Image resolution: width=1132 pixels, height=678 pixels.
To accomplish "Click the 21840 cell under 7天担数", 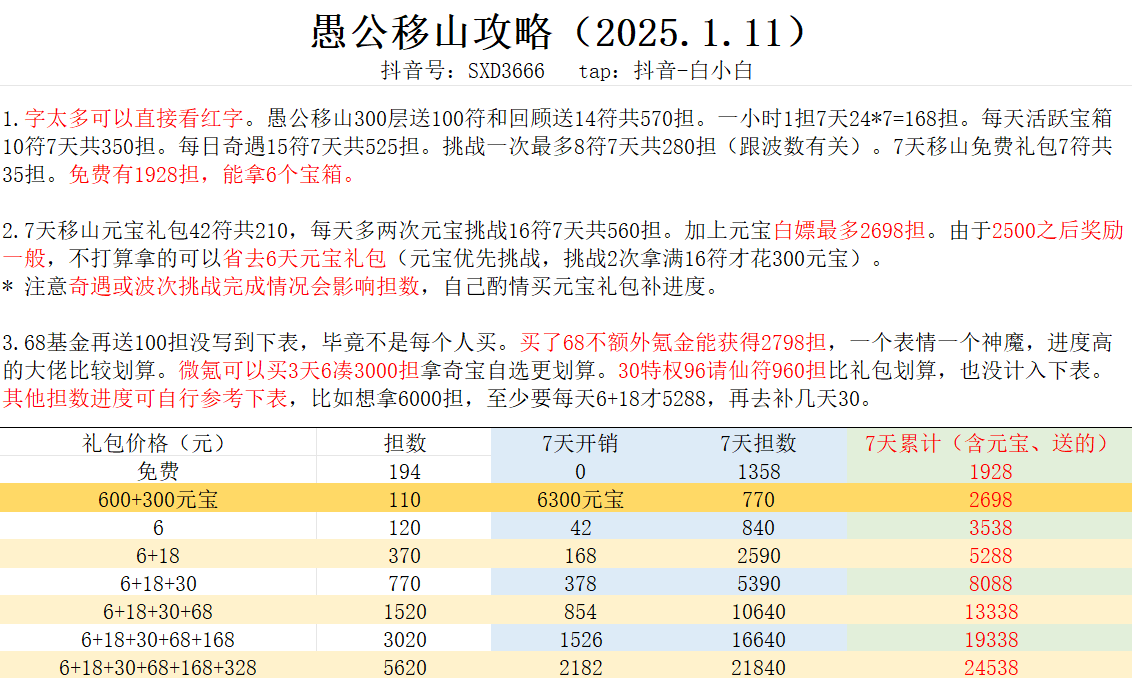I will [758, 667].
